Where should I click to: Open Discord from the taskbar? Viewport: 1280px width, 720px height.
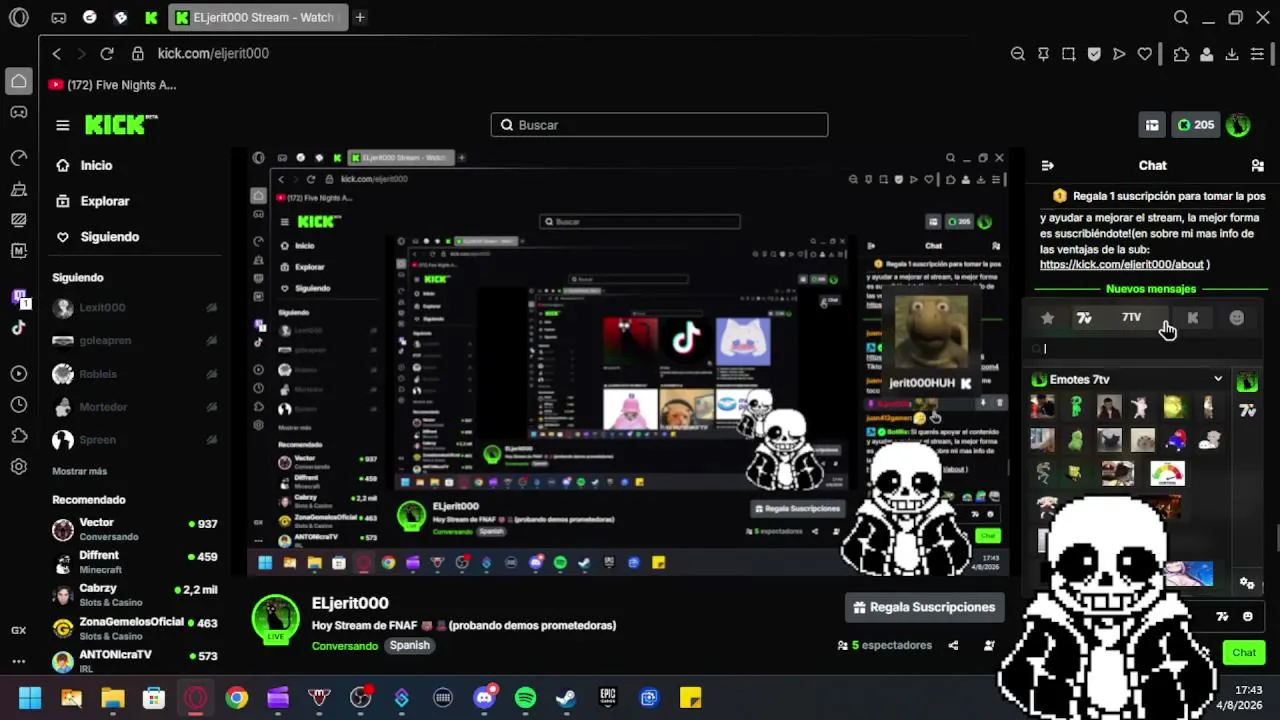point(485,698)
